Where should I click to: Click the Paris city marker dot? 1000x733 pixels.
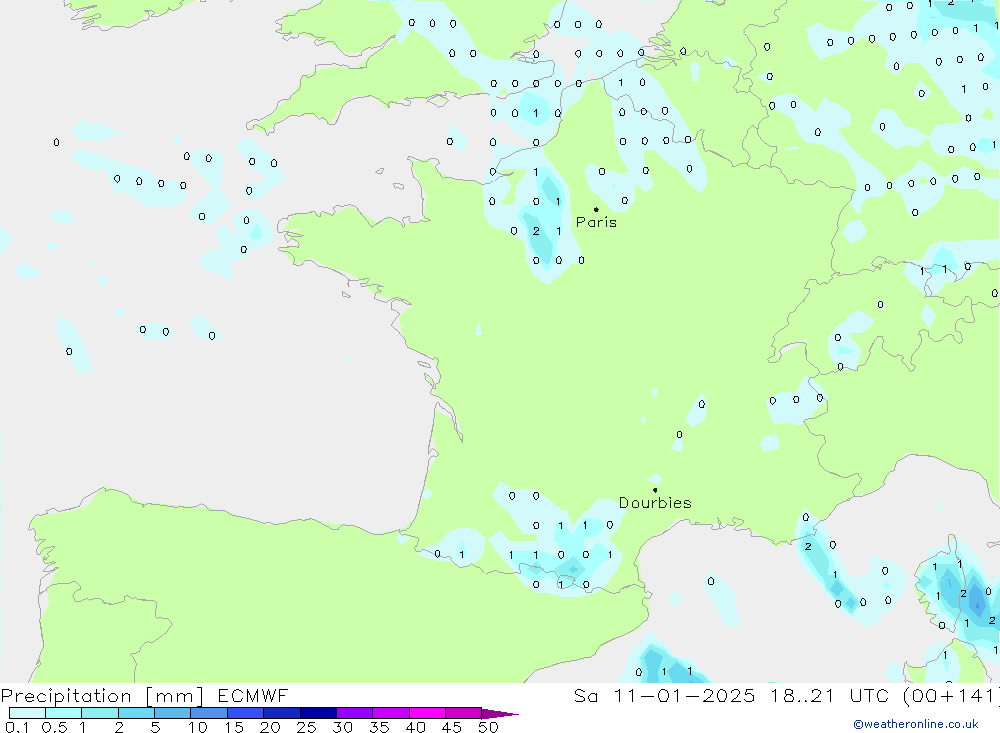point(596,210)
